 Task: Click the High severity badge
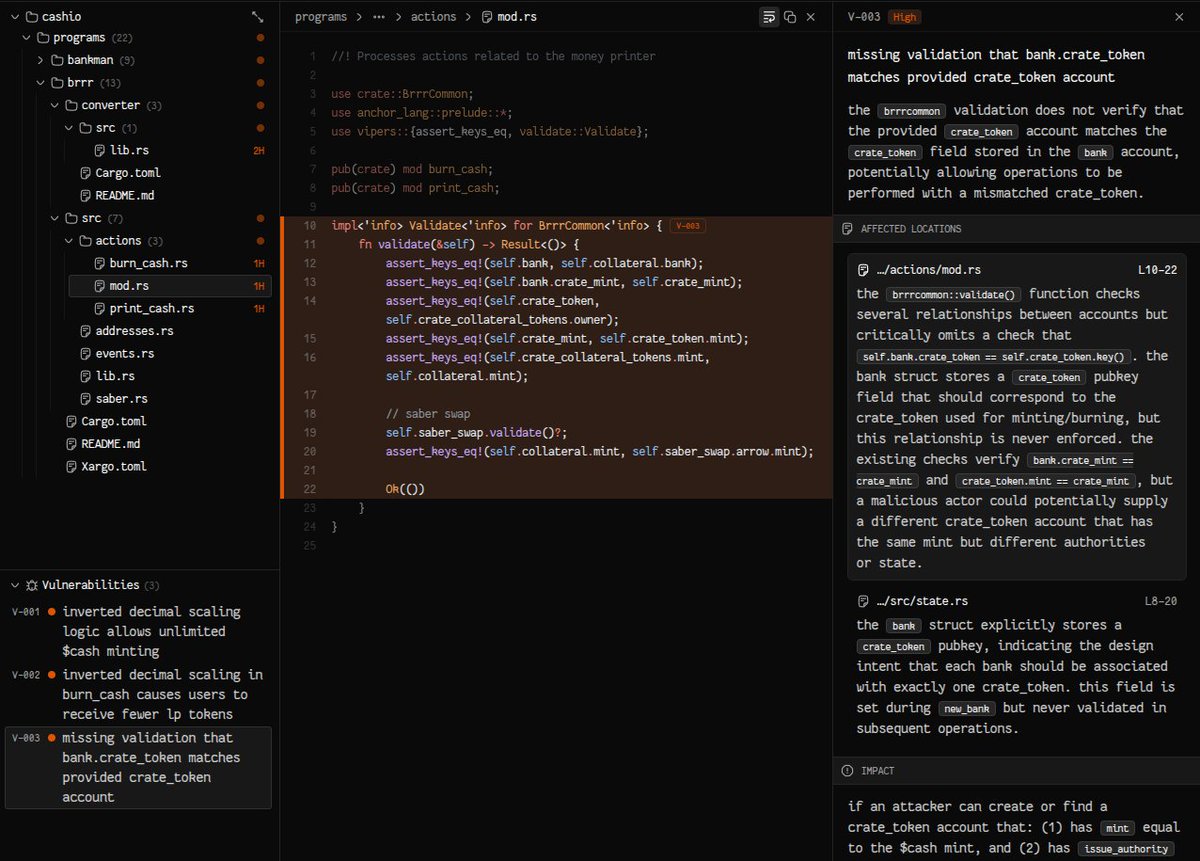click(903, 17)
